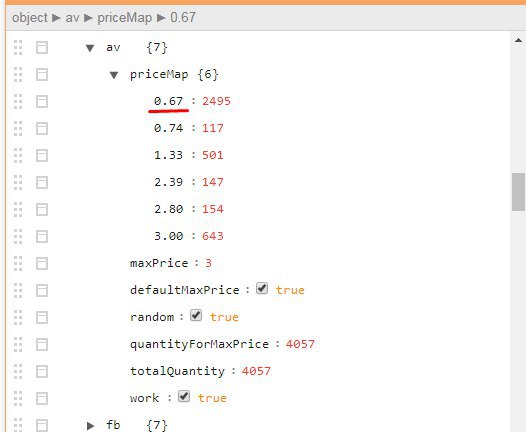Open context menu icon on 3.00 row
526x432 pixels.
(x=42, y=236)
